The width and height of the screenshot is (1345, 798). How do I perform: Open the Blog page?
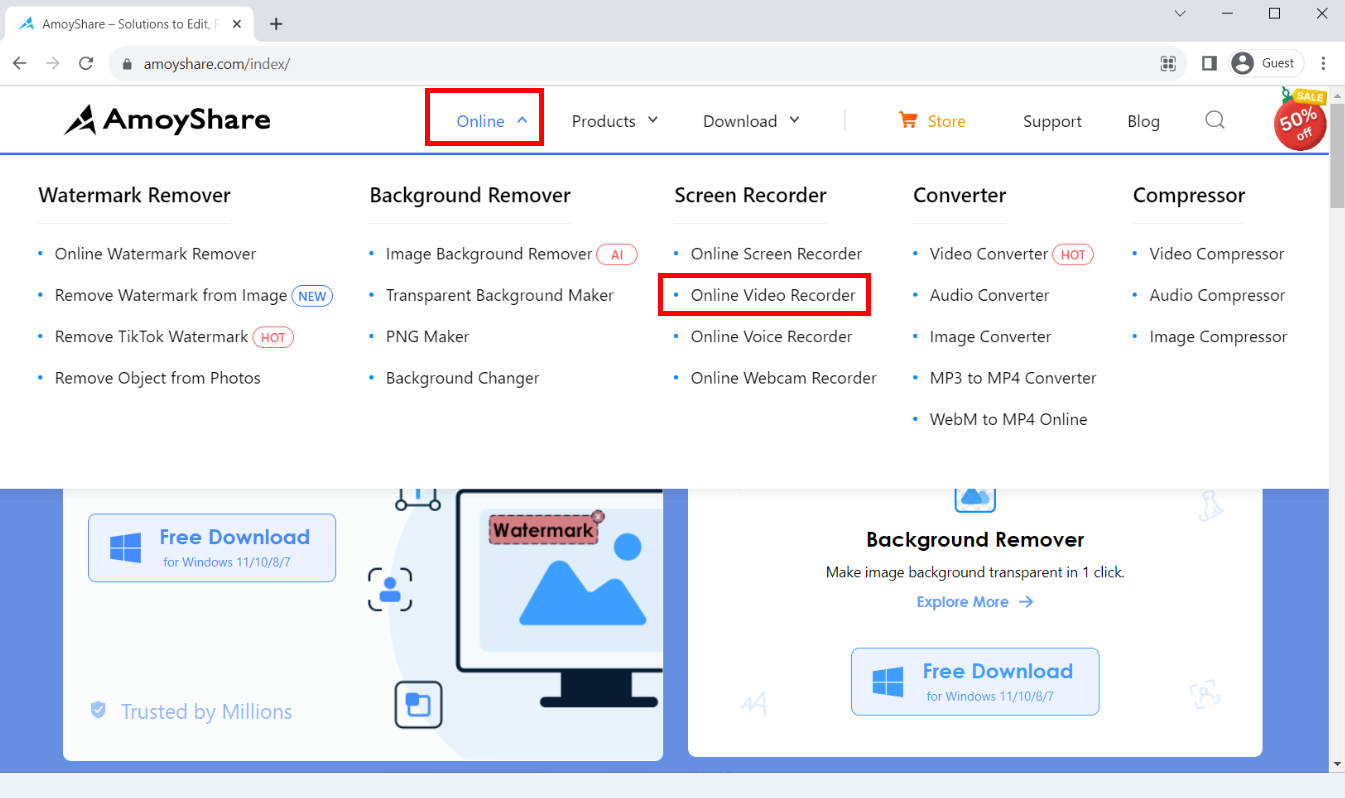1143,121
